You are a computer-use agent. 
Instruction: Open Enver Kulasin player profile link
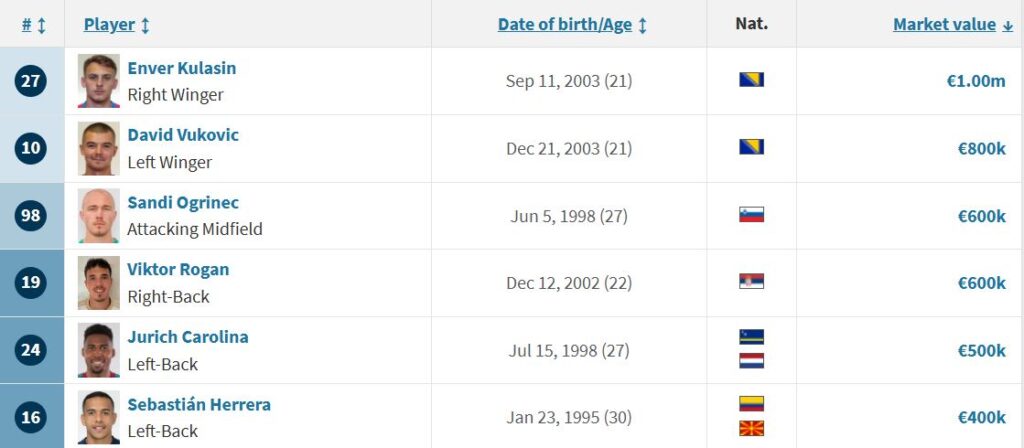click(182, 68)
